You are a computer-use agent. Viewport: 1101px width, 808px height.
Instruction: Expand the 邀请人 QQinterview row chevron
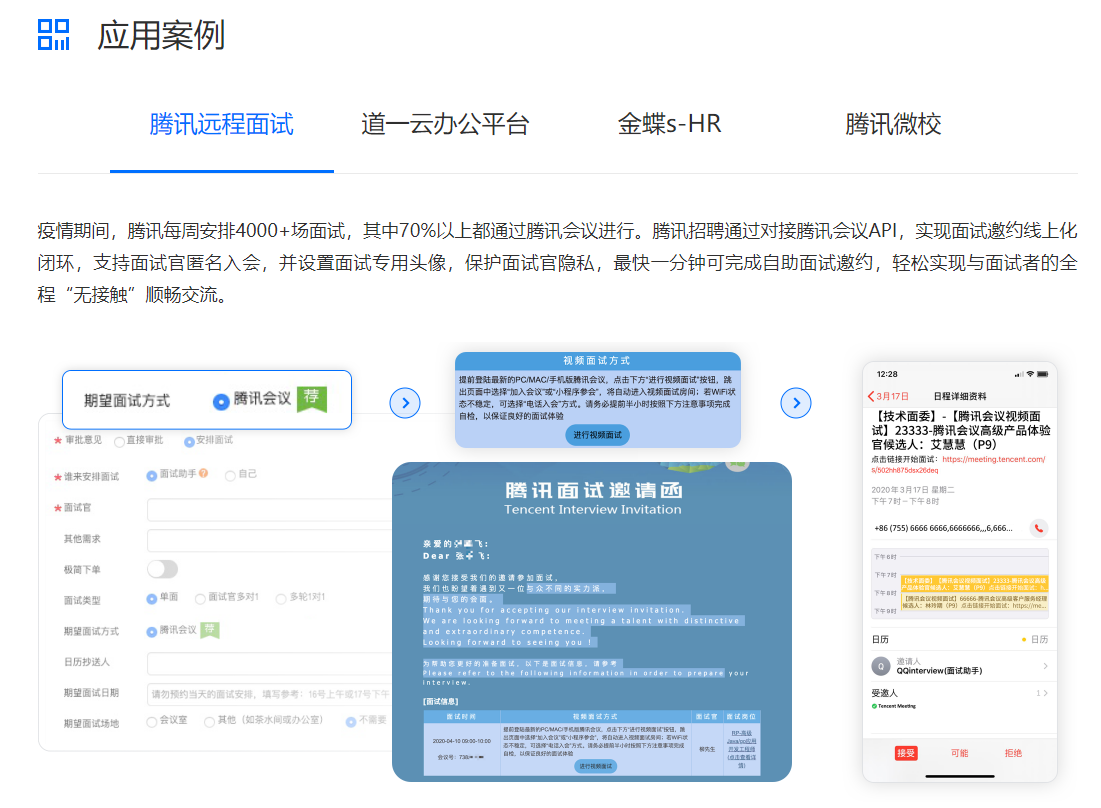point(1046,666)
